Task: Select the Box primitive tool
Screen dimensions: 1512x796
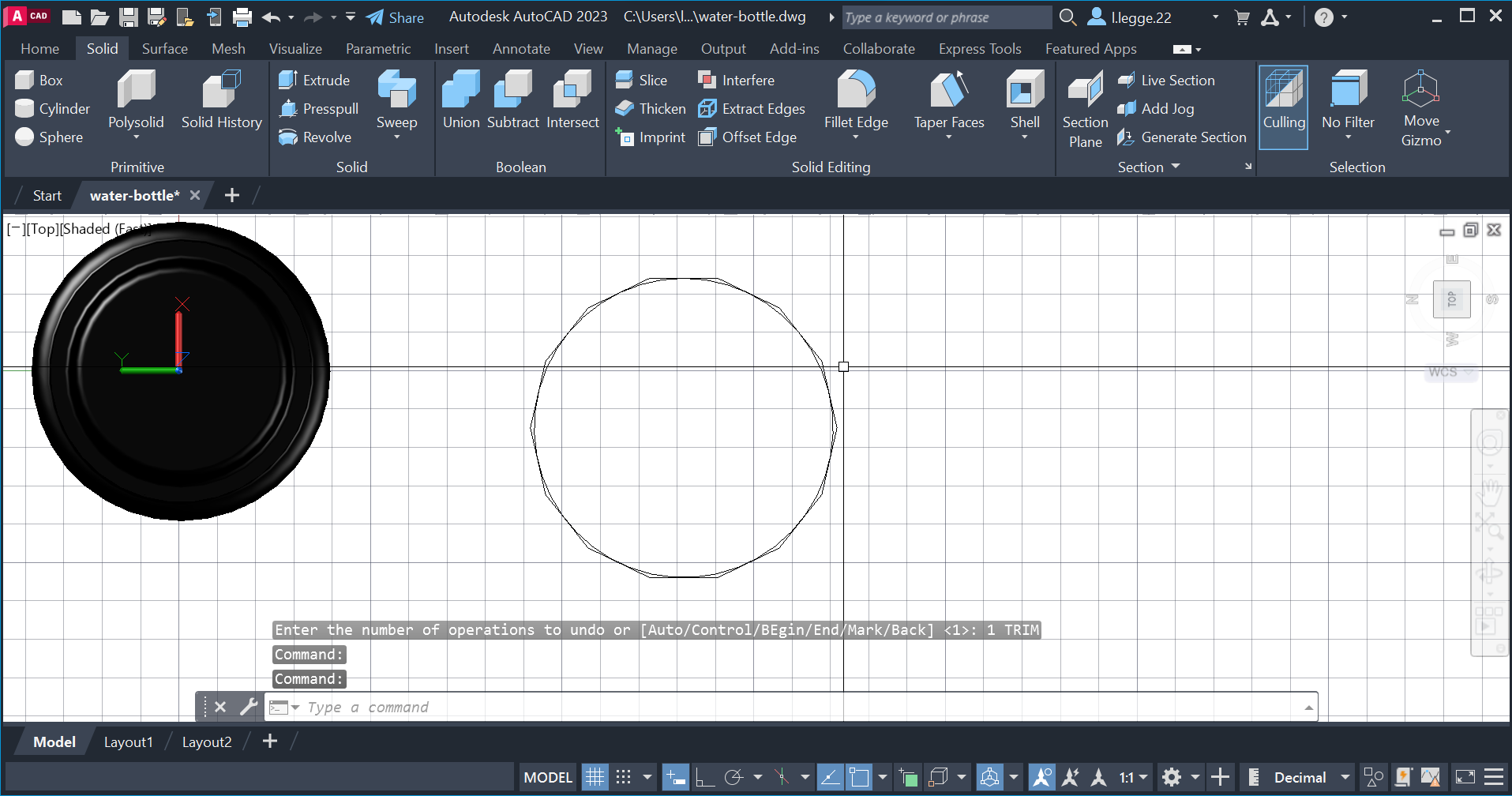Action: point(39,80)
